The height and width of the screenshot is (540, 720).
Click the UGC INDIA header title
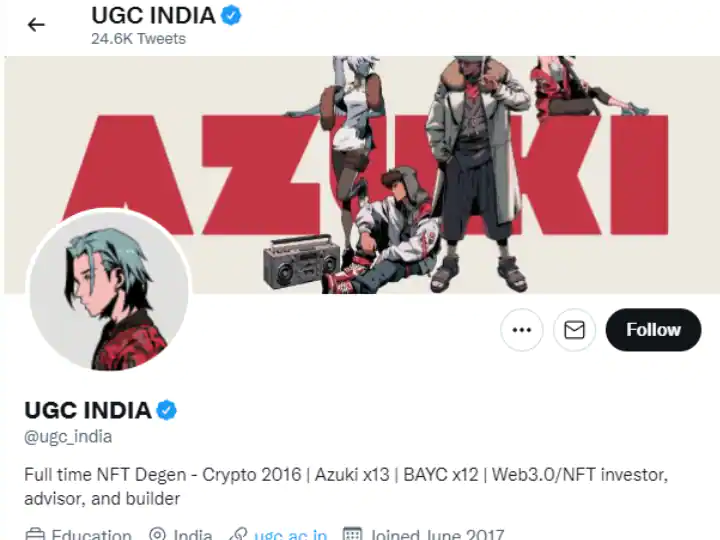pyautogui.click(x=153, y=16)
